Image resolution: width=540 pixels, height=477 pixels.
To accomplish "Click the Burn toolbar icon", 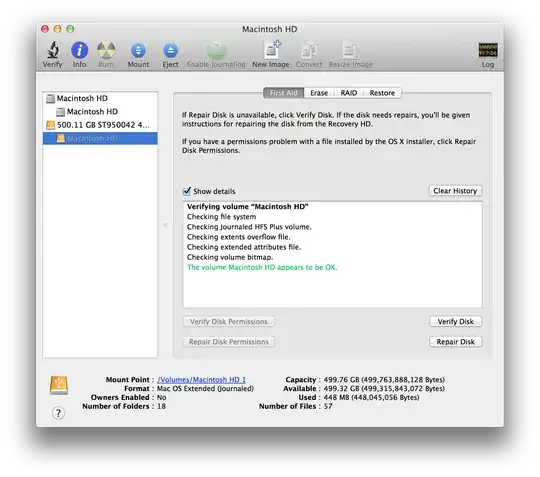I will point(106,50).
